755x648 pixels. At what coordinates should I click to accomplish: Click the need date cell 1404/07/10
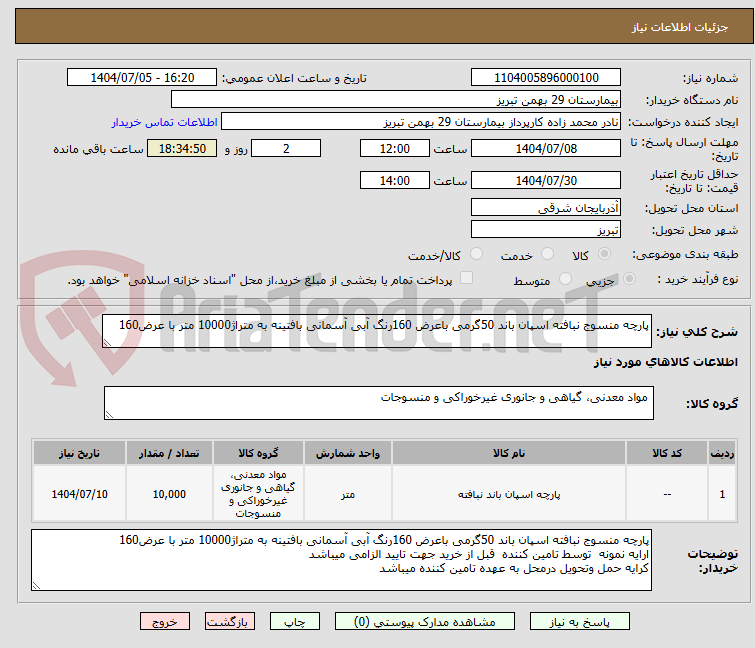(79, 494)
